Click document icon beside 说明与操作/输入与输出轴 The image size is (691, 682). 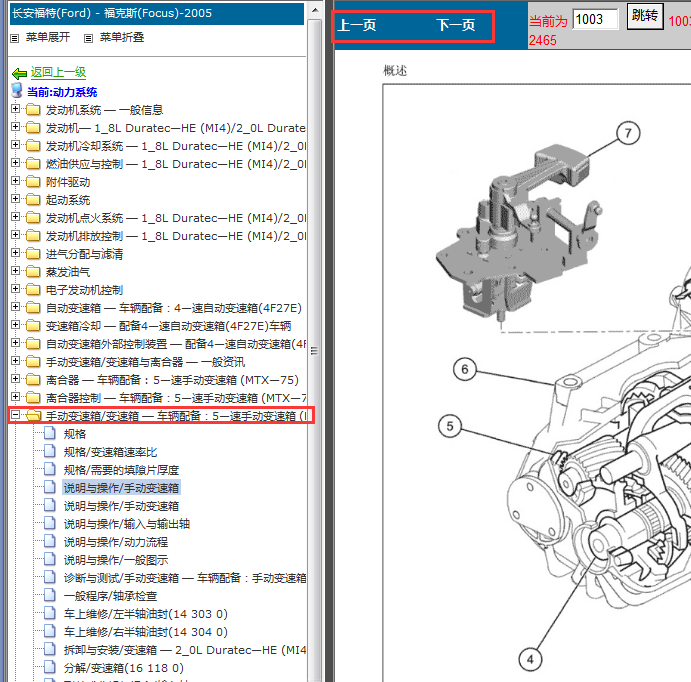point(50,523)
